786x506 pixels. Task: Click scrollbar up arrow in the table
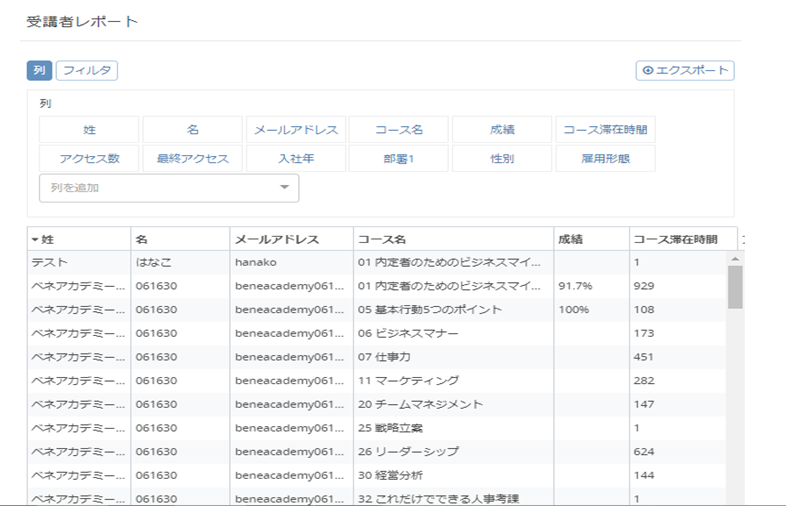coord(735,258)
